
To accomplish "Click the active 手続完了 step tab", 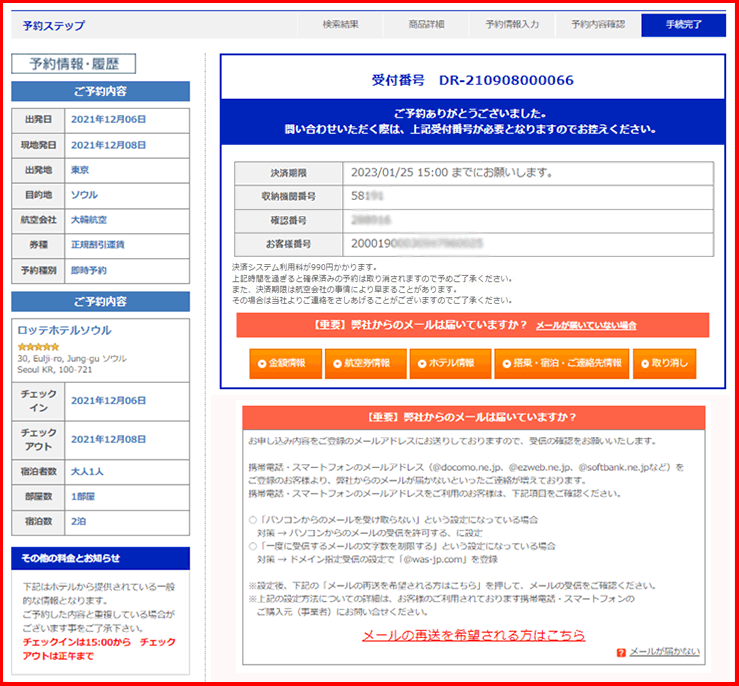I will [x=683, y=25].
